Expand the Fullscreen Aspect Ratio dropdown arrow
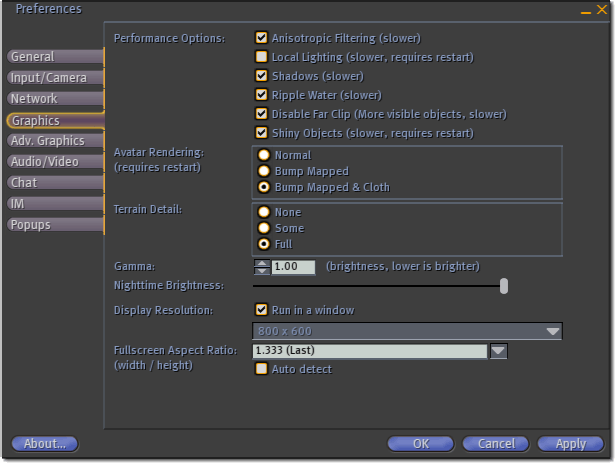Image resolution: width=615 pixels, height=463 pixels. tap(499, 350)
